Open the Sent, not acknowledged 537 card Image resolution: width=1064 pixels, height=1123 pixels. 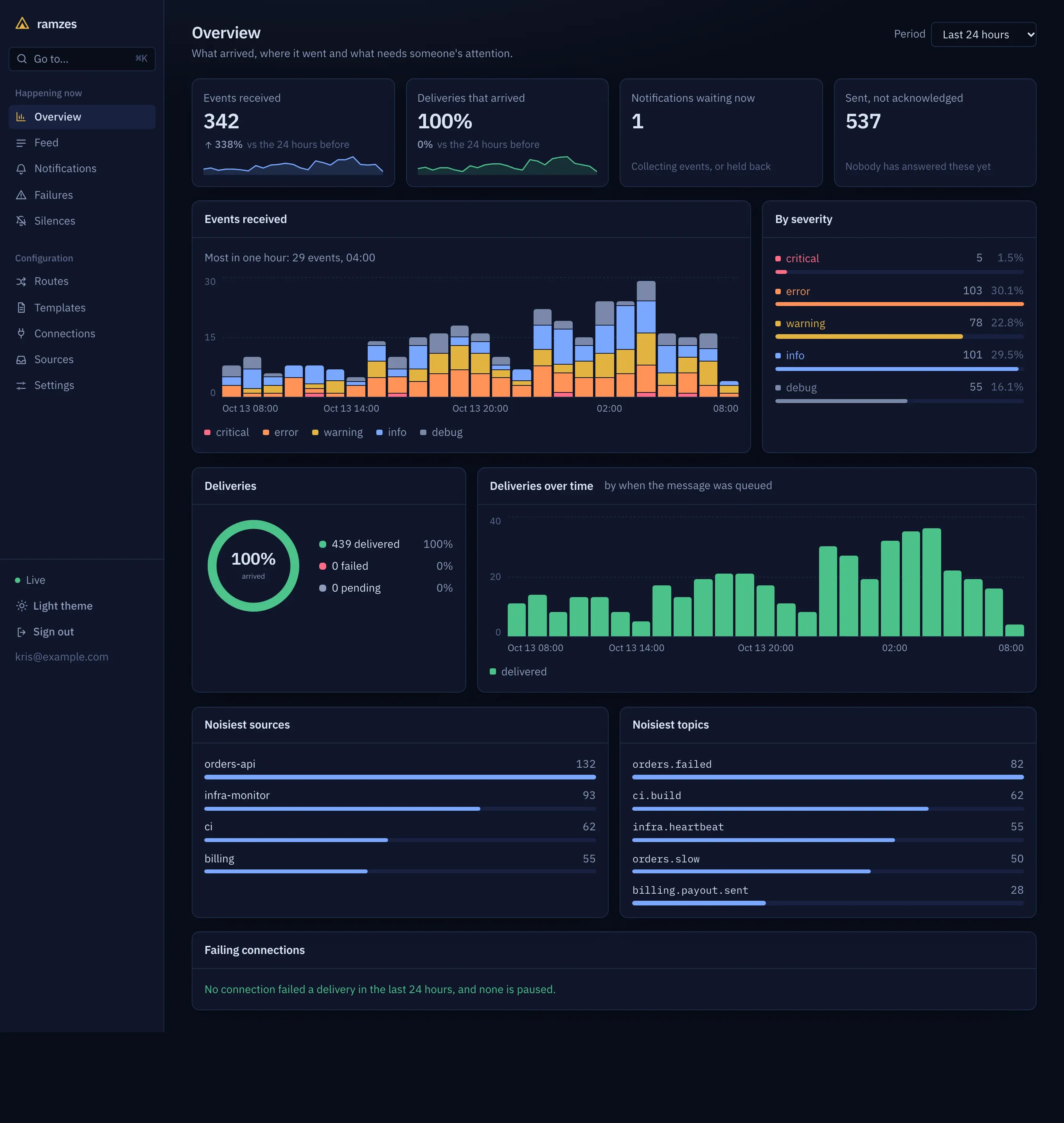[935, 133]
